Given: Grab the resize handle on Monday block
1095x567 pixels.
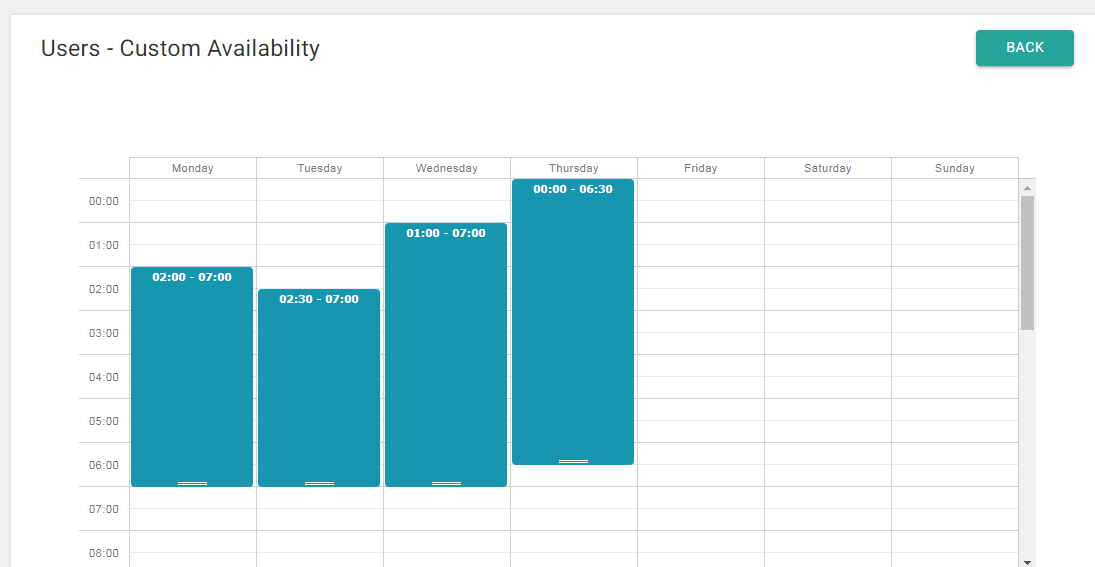Looking at the screenshot, I should (192, 483).
